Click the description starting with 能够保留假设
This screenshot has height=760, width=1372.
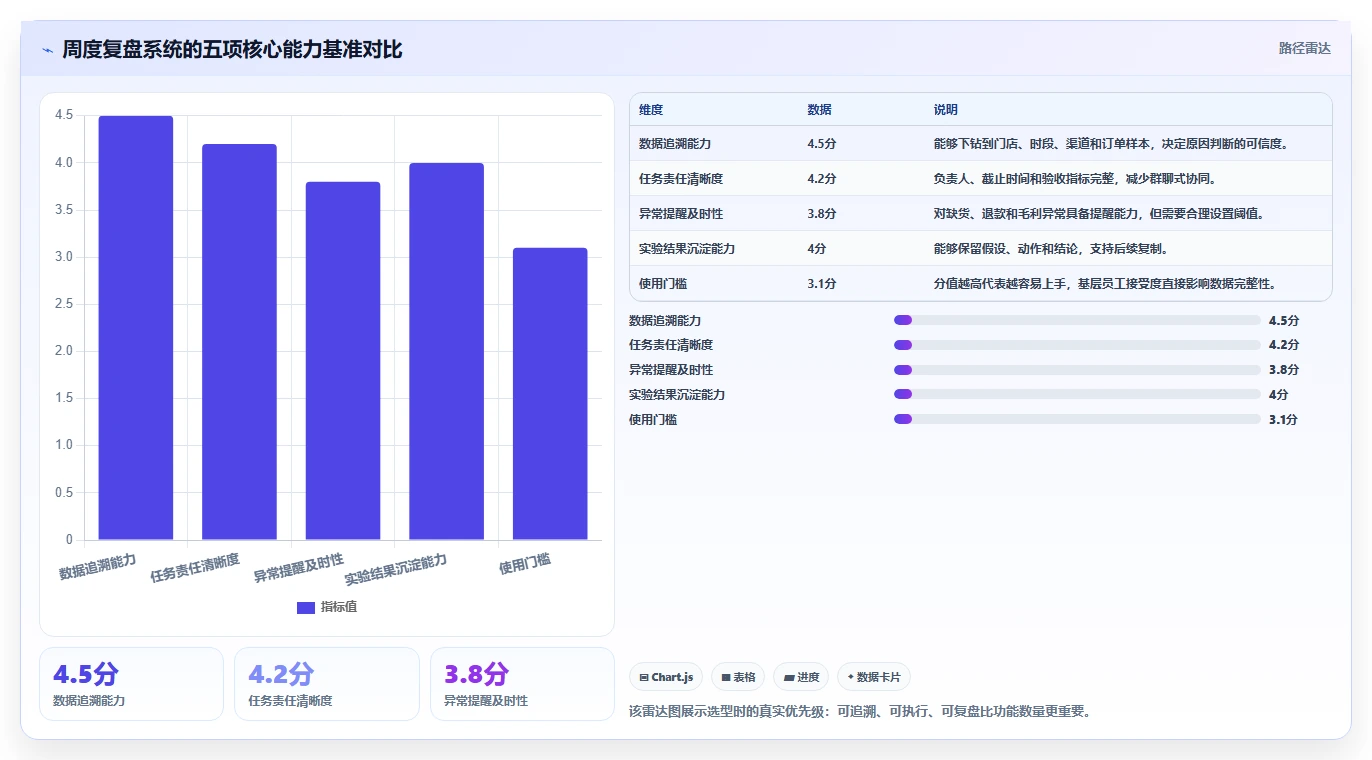[1051, 249]
